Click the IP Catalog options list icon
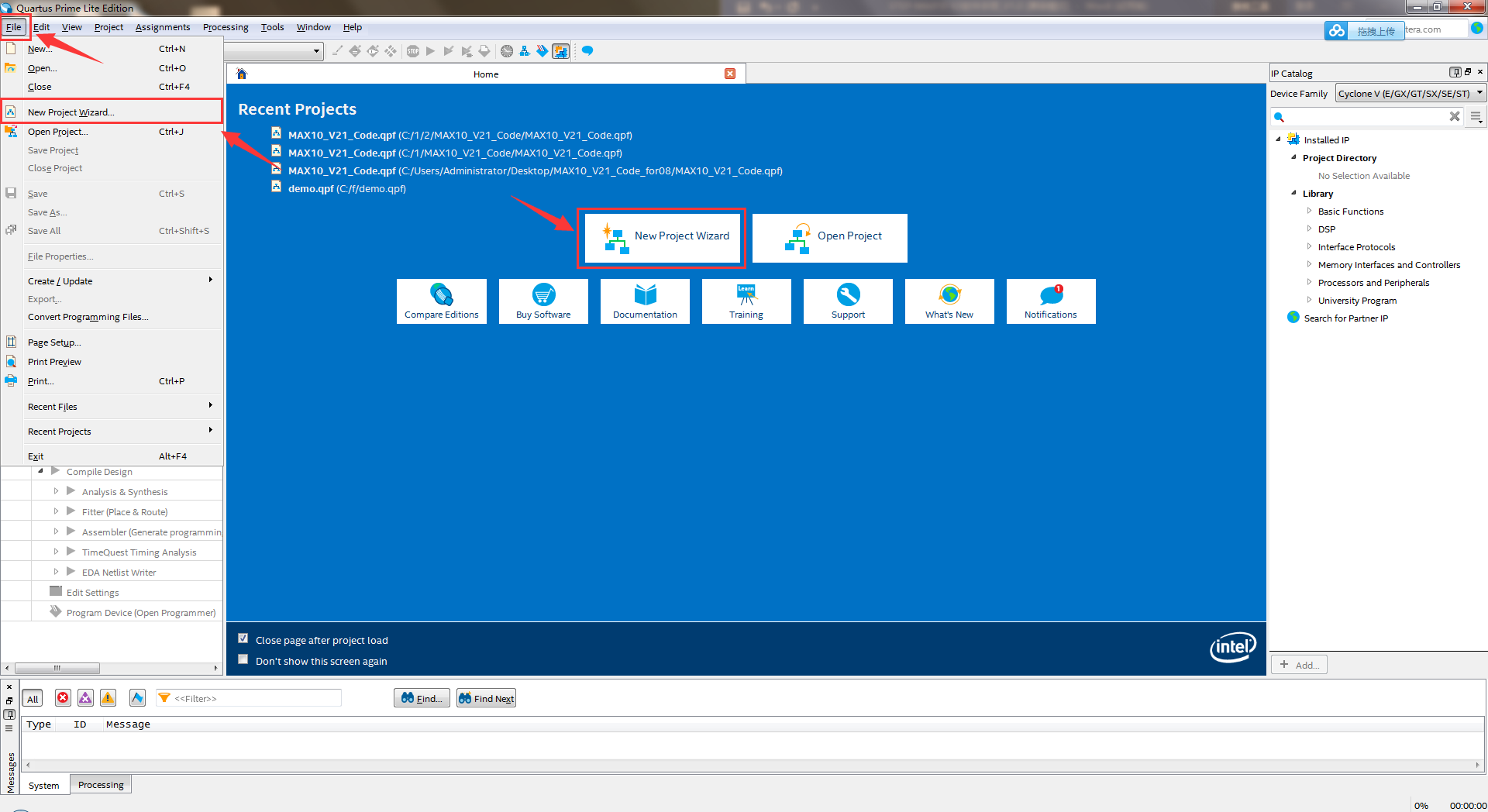 (1476, 117)
